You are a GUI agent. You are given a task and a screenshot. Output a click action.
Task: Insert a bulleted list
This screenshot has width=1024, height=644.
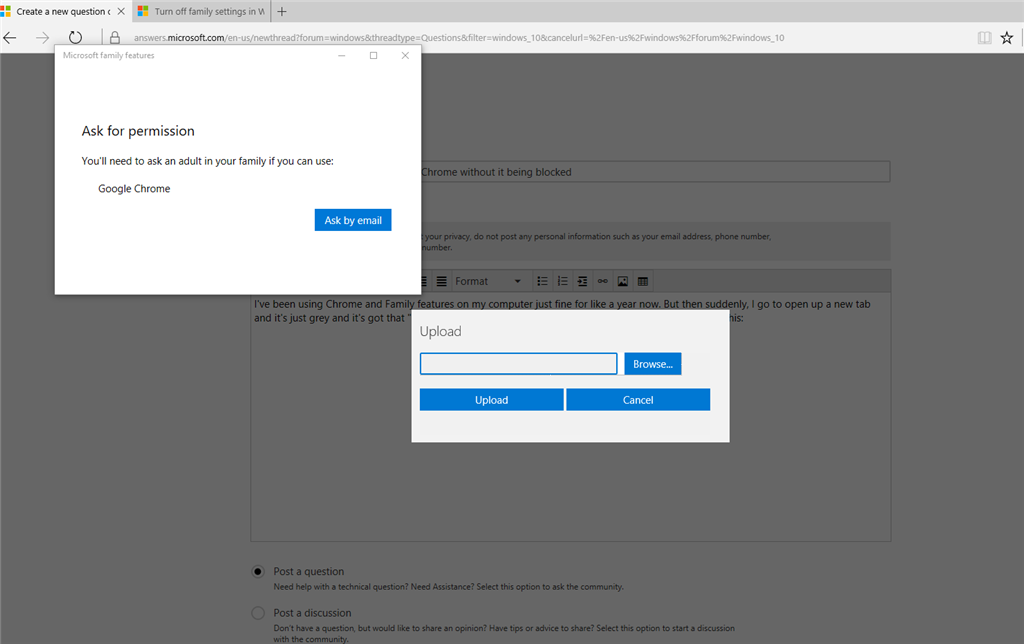(542, 282)
